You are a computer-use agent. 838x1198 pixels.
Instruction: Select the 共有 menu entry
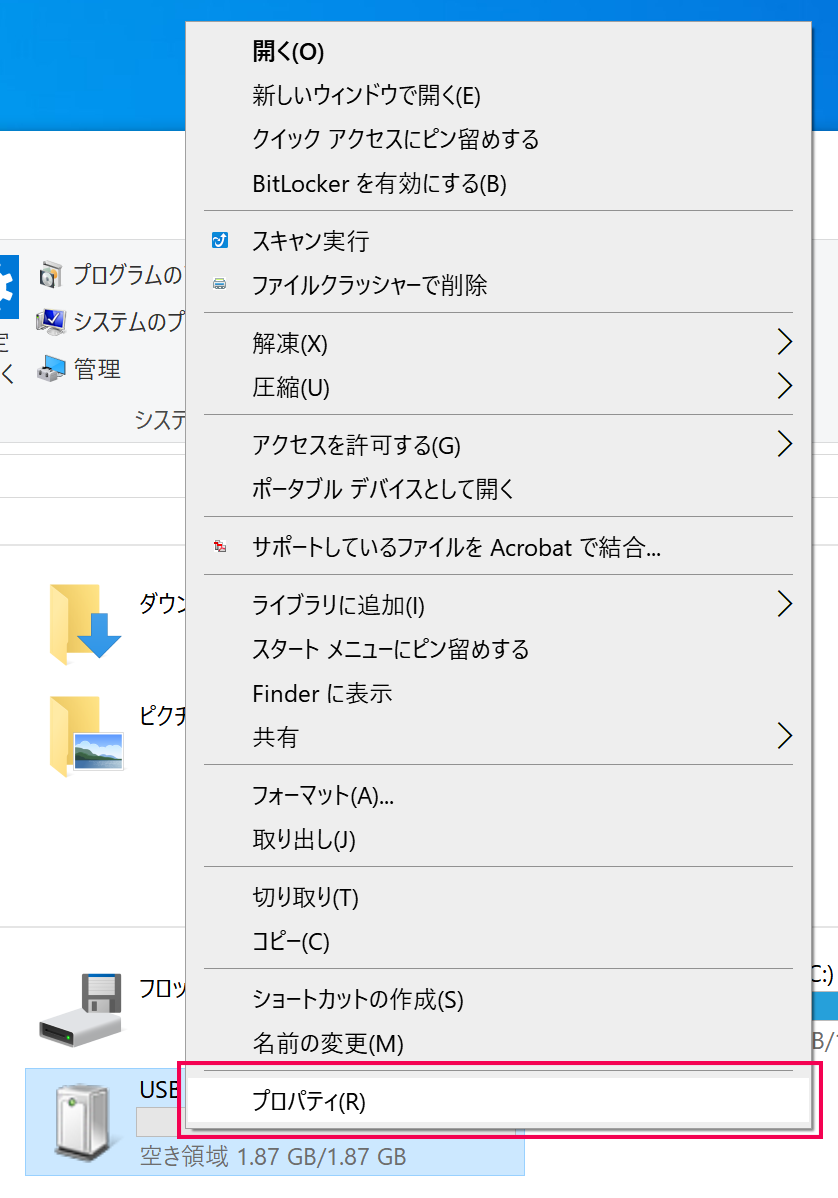pyautogui.click(x=499, y=737)
